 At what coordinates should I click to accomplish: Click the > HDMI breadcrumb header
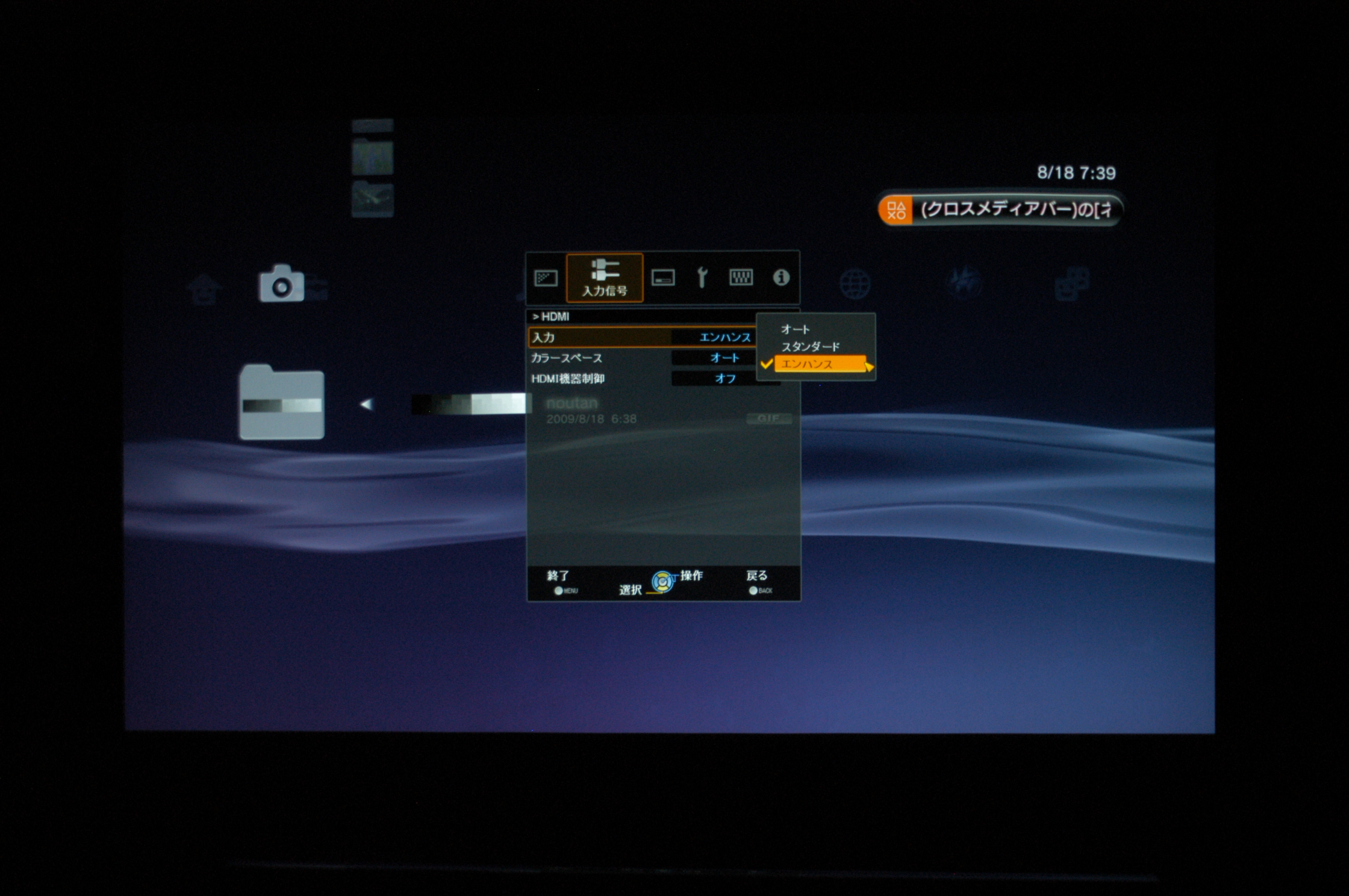click(x=550, y=317)
